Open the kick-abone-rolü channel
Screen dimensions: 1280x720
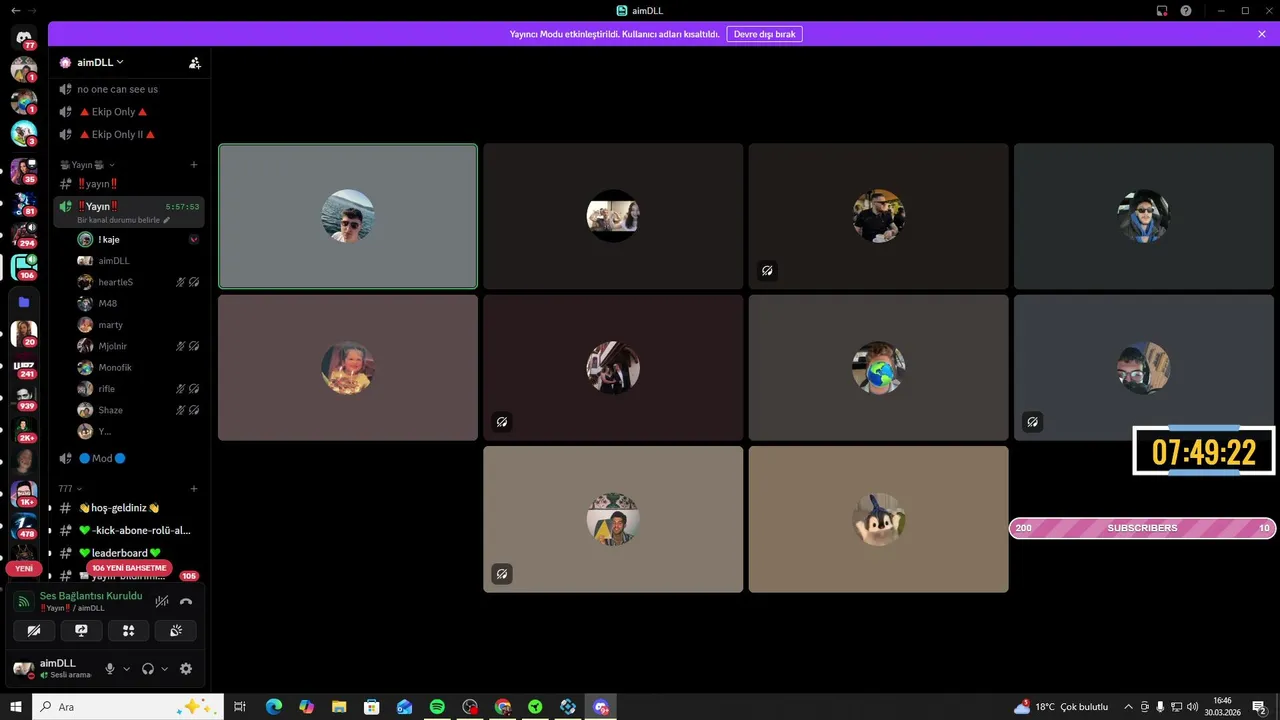(x=128, y=530)
